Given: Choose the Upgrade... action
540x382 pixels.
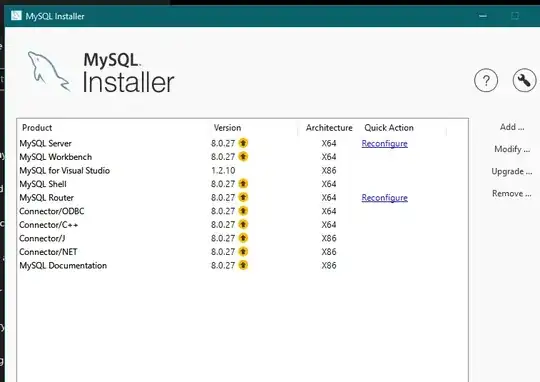Looking at the screenshot, I should [512, 171].
